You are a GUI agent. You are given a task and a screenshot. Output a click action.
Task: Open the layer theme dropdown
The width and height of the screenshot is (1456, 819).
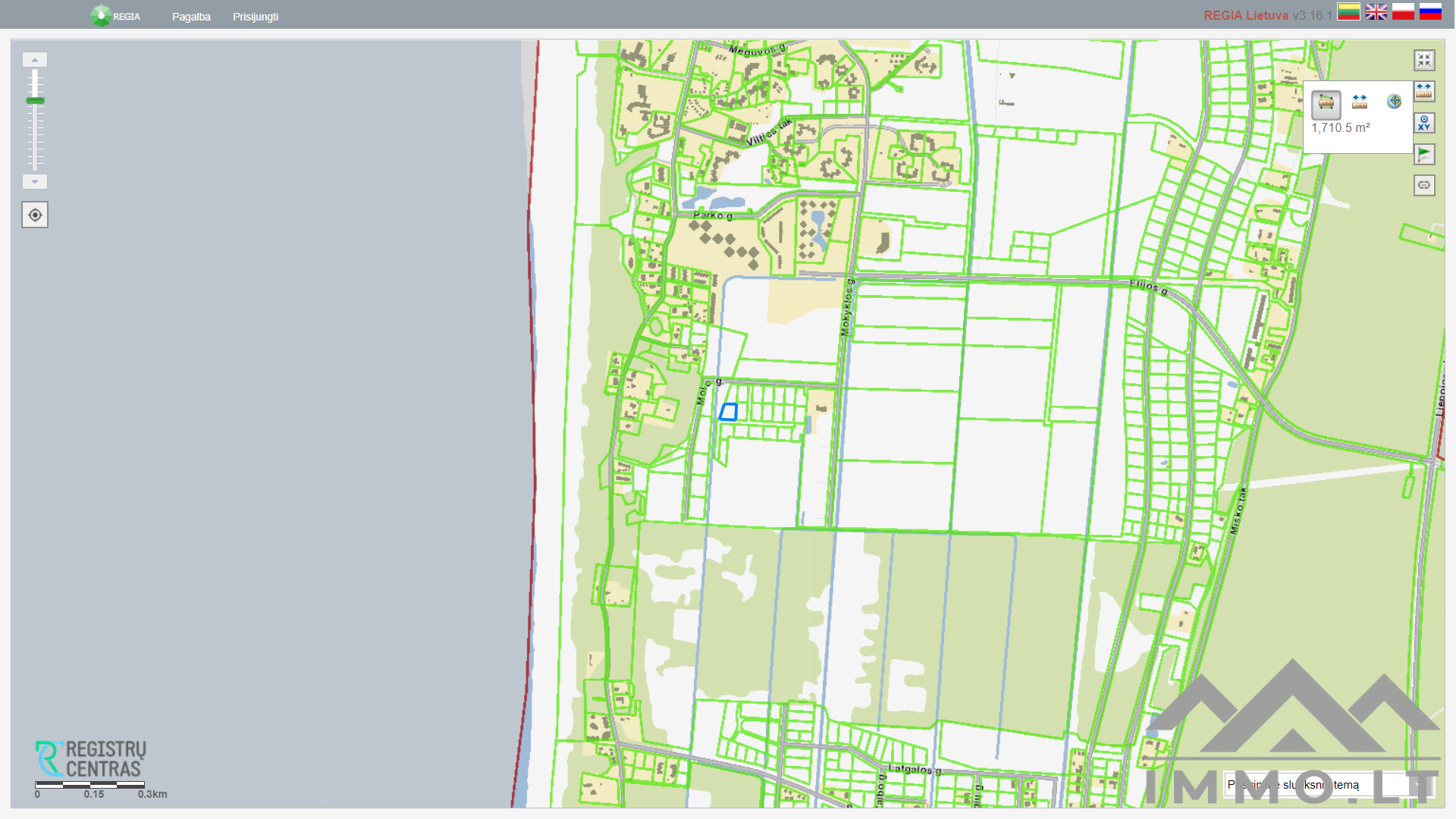[1328, 785]
